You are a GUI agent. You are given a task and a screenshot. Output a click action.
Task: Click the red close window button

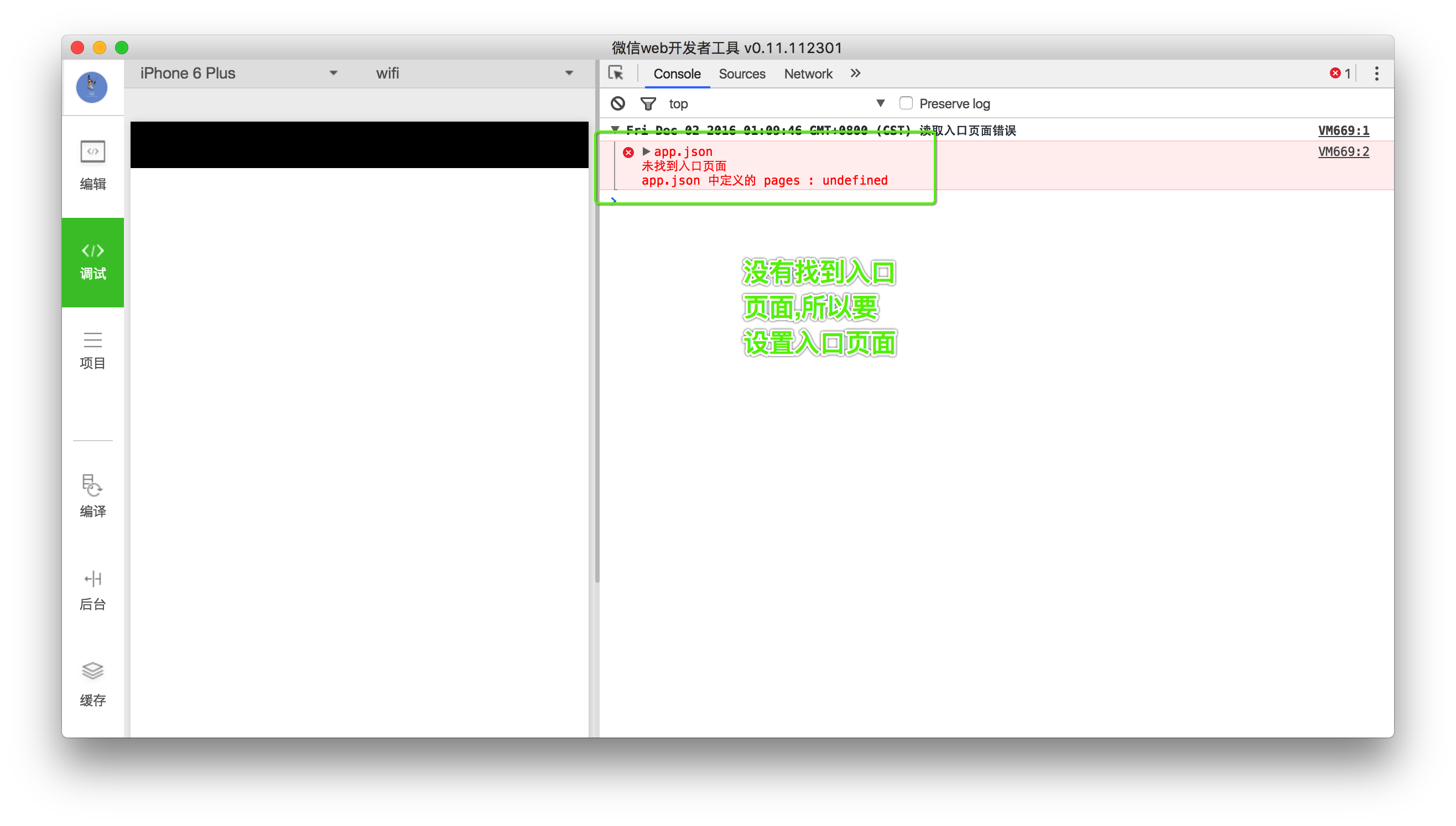(77, 47)
